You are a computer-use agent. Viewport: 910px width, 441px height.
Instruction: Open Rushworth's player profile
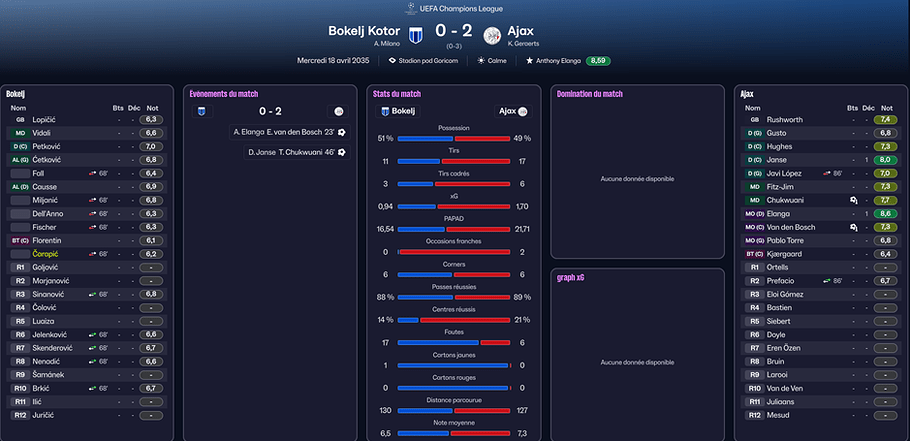[785, 119]
